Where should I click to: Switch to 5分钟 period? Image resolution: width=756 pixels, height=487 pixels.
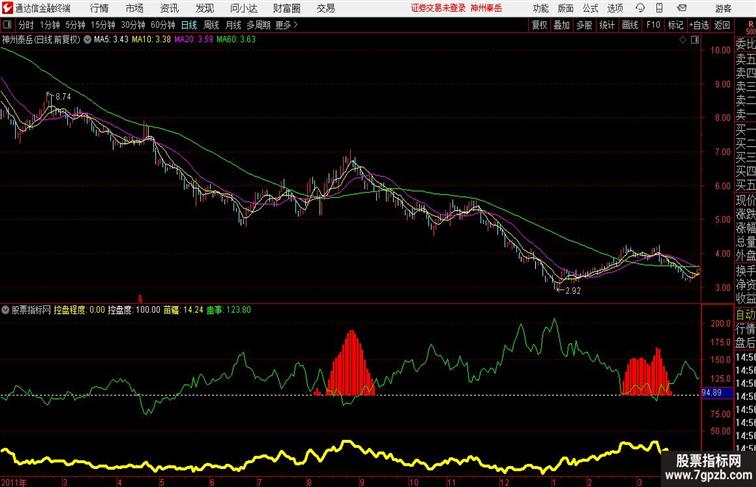coord(75,25)
